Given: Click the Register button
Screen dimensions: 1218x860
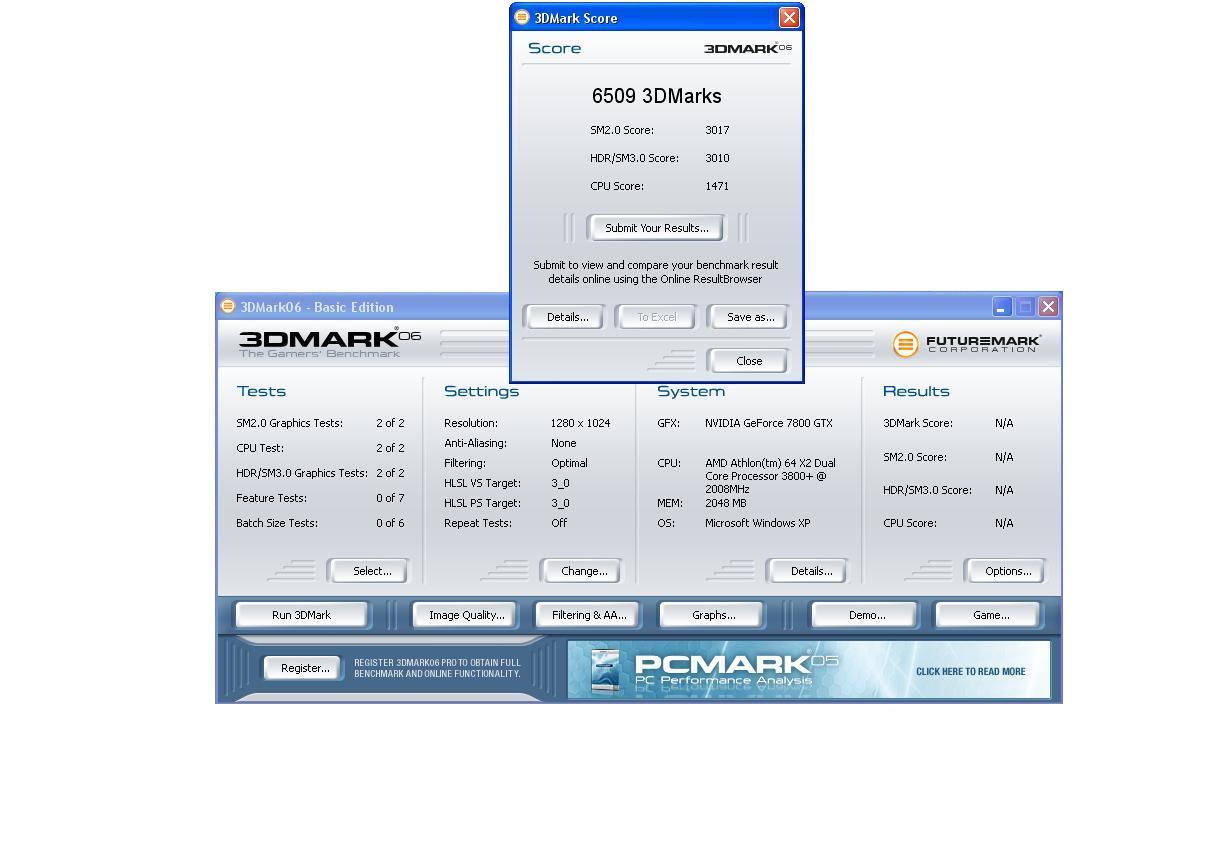Looking at the screenshot, I should pos(303,668).
